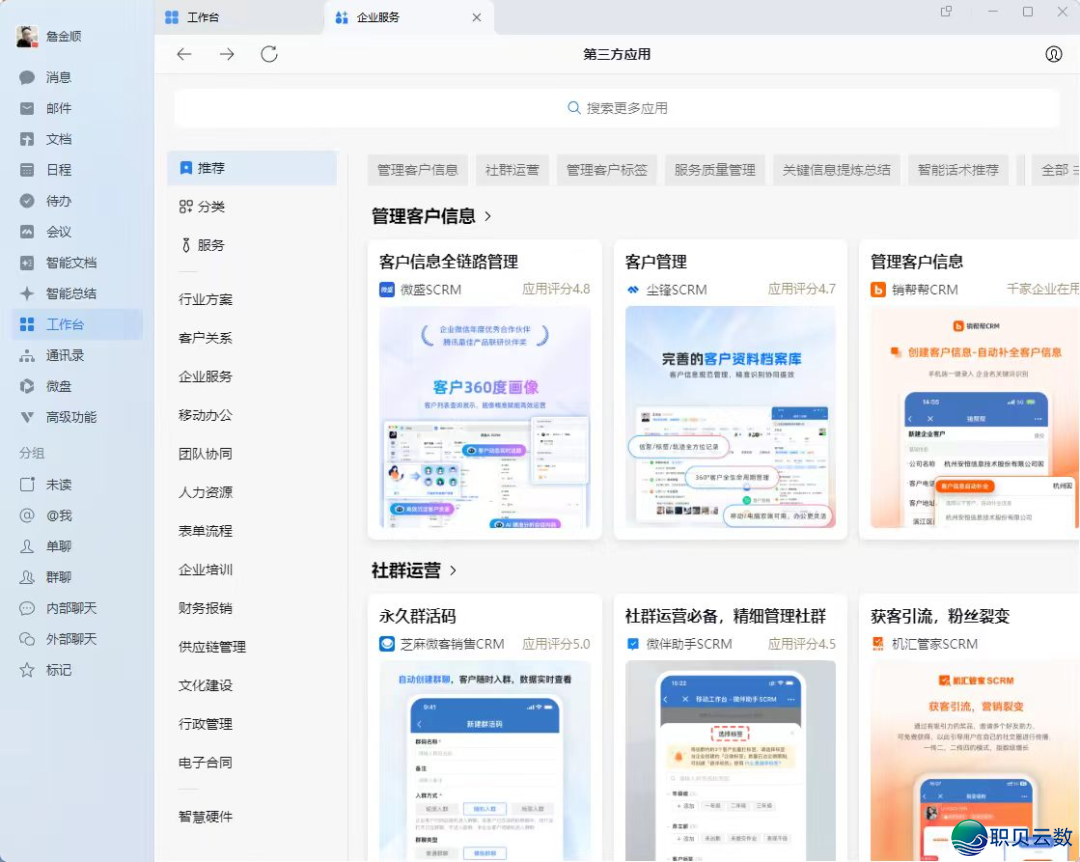Show 群聊 group chats
Screen dimensions: 1080x862
pos(45,577)
